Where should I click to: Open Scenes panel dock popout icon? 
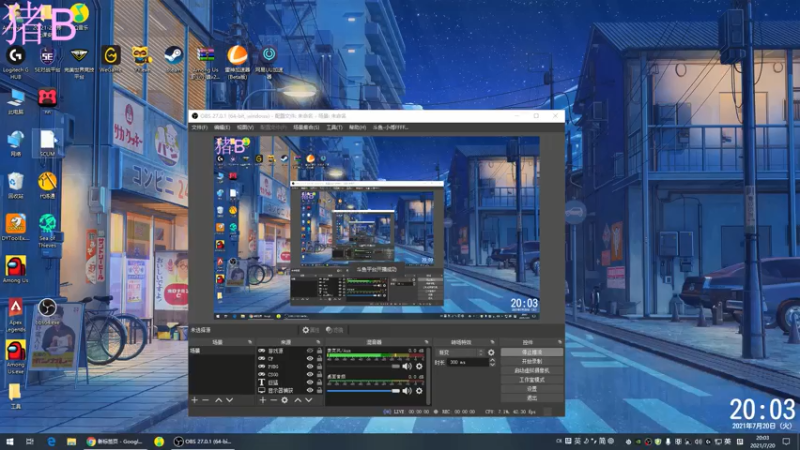250,342
